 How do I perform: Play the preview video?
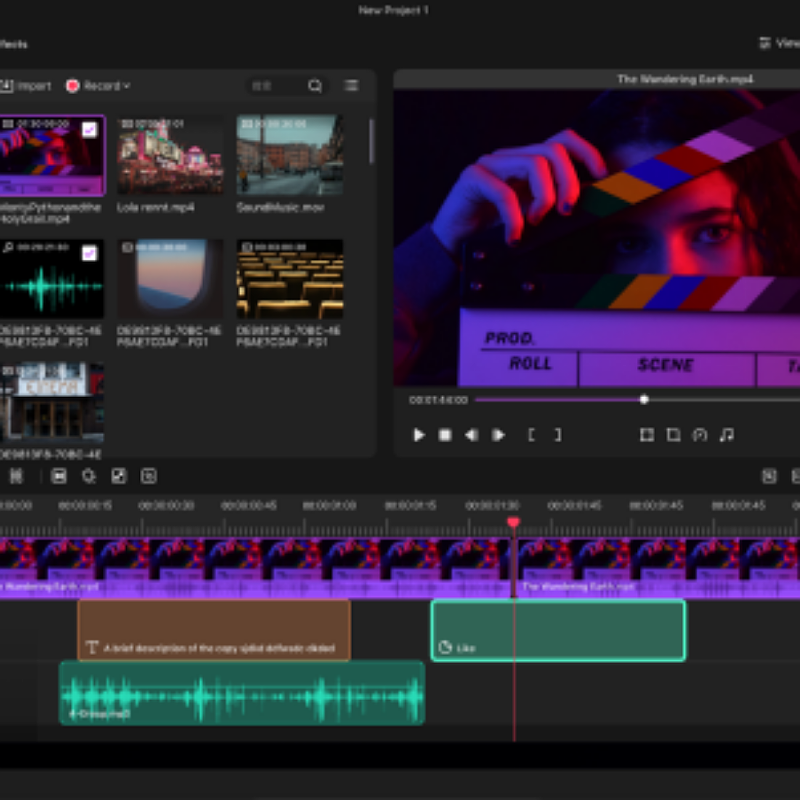[419, 435]
